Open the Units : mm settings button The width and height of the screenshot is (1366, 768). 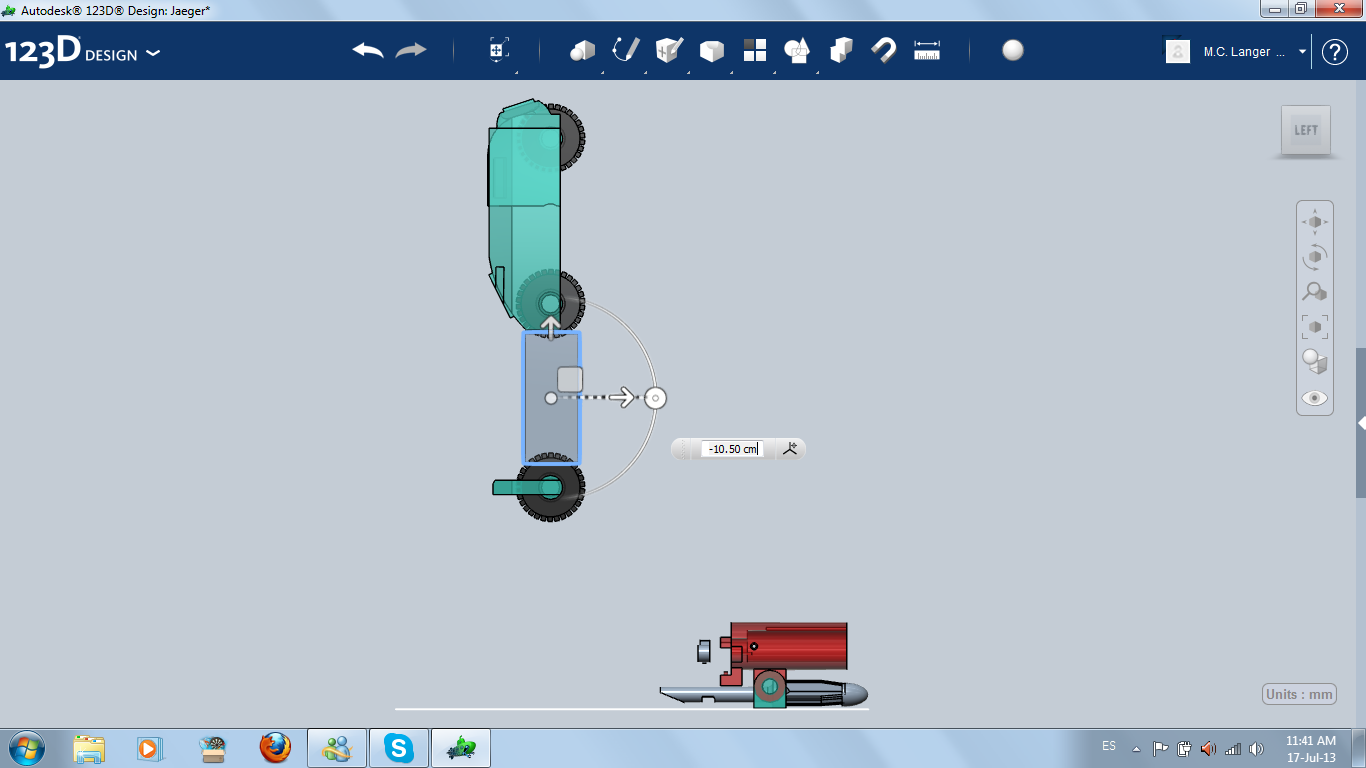coord(1300,694)
